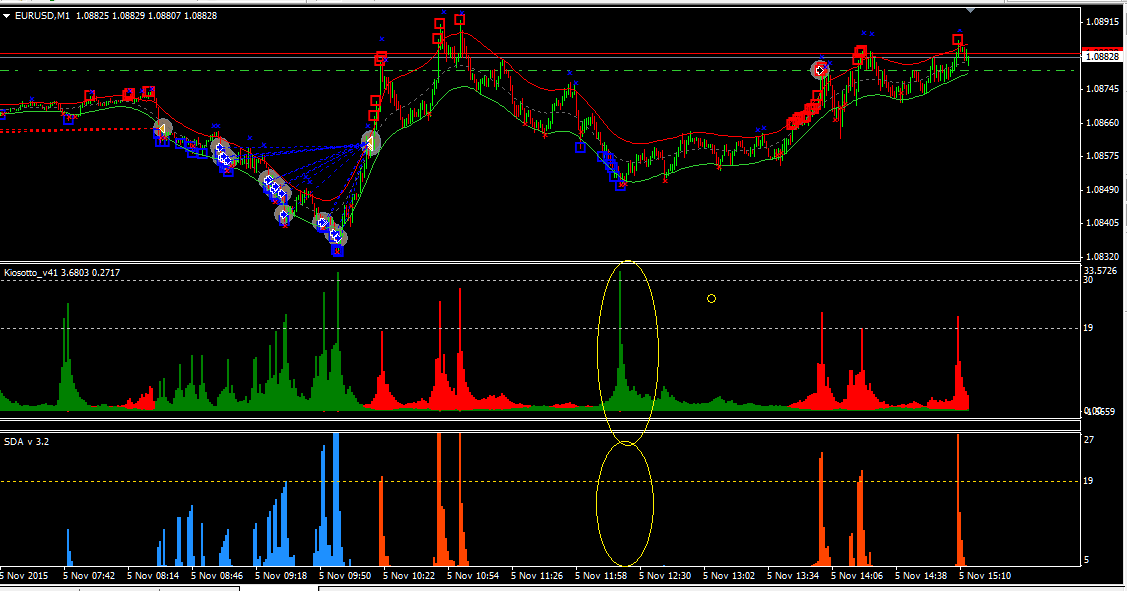The height and width of the screenshot is (591, 1127).
Task: Click the 5 Nov 07:42 time label
Action: coord(89,575)
